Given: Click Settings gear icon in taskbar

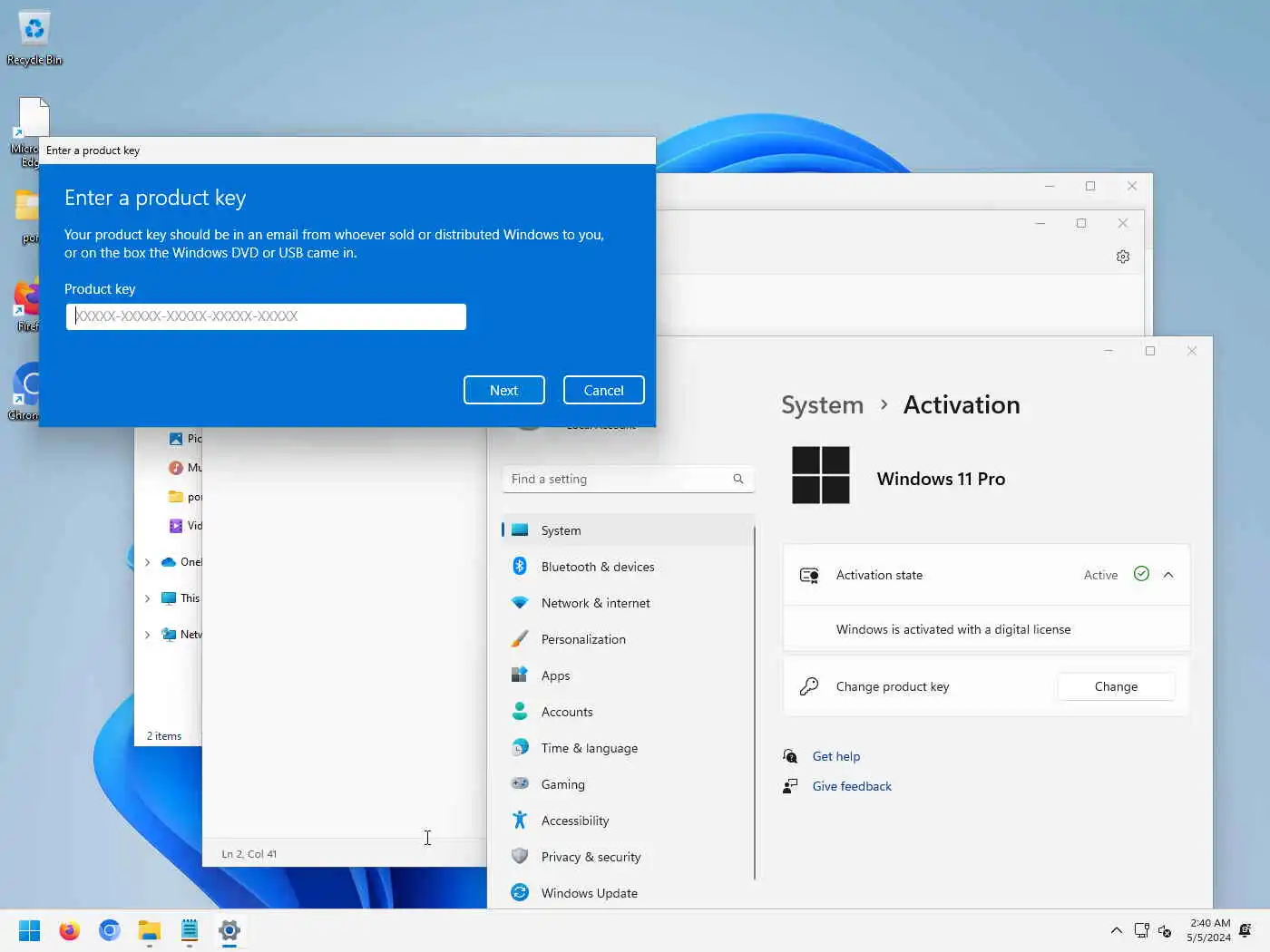Looking at the screenshot, I should [230, 930].
